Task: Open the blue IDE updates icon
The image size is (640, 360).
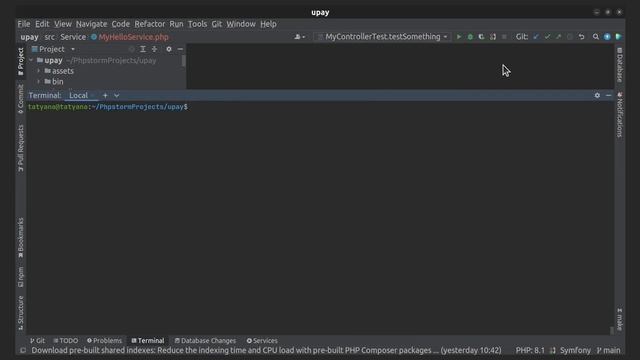Action: (x=607, y=37)
